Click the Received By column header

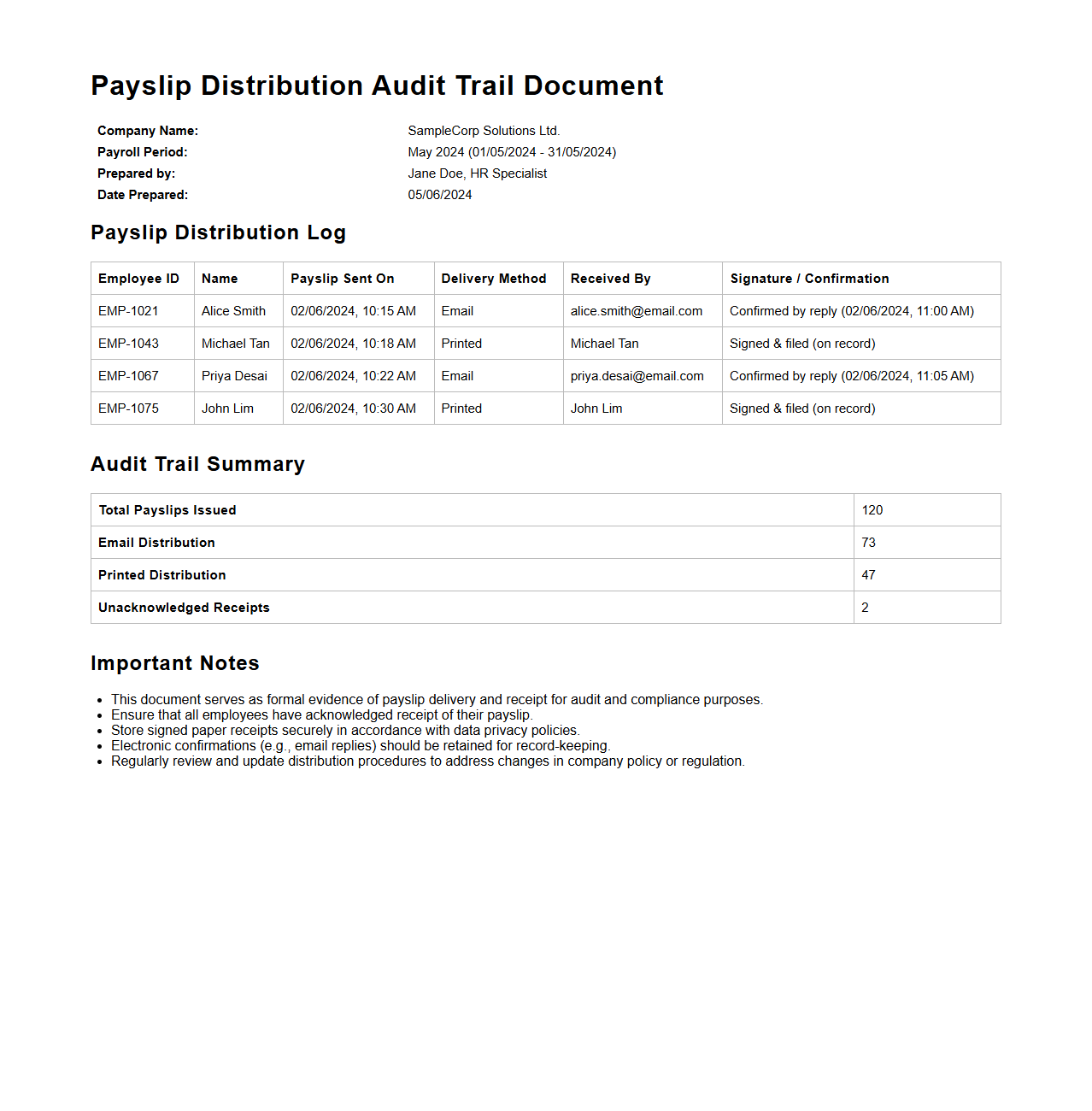610,279
